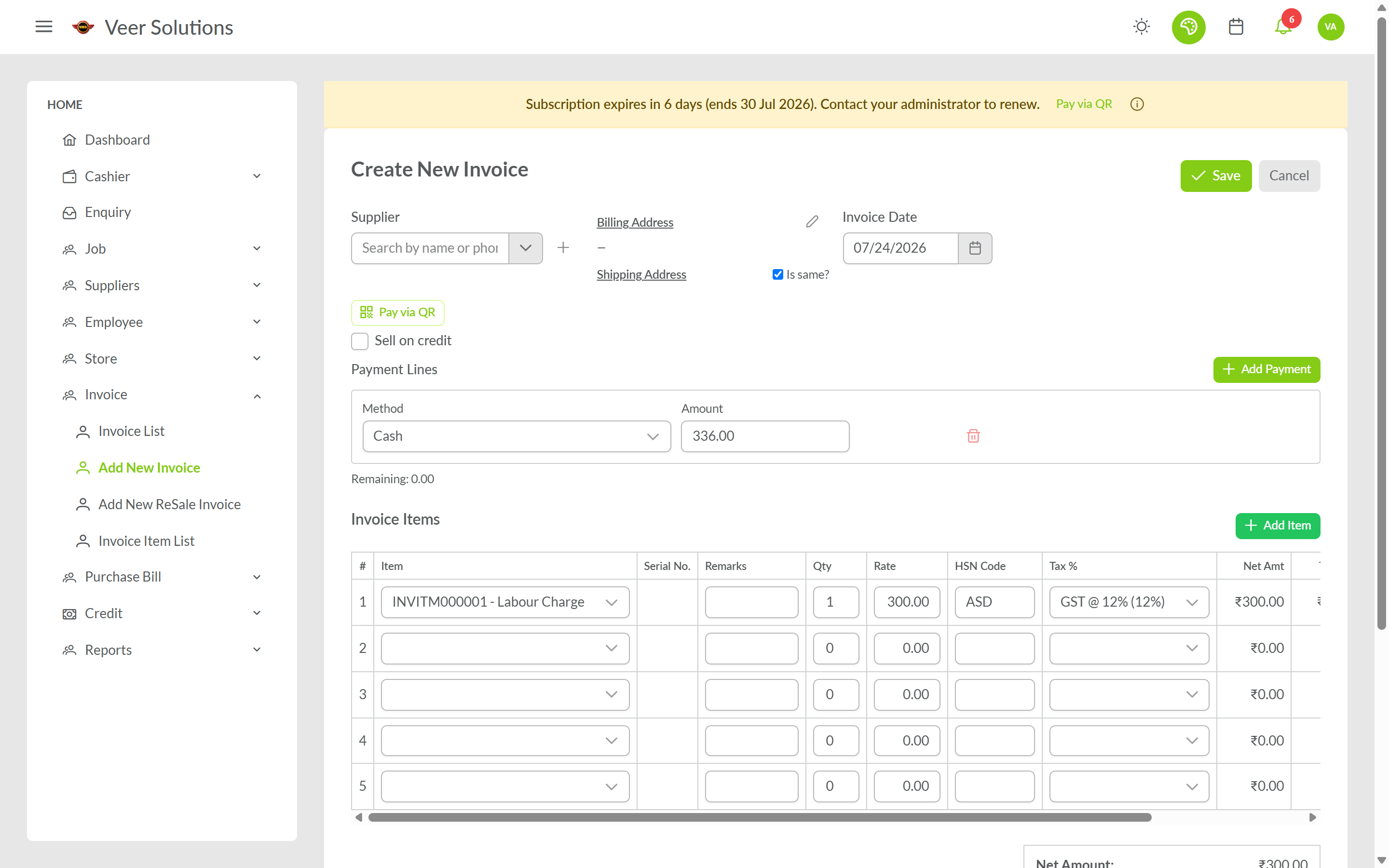
Task: Uncheck the Is same? shipping checkbox
Action: [x=778, y=274]
